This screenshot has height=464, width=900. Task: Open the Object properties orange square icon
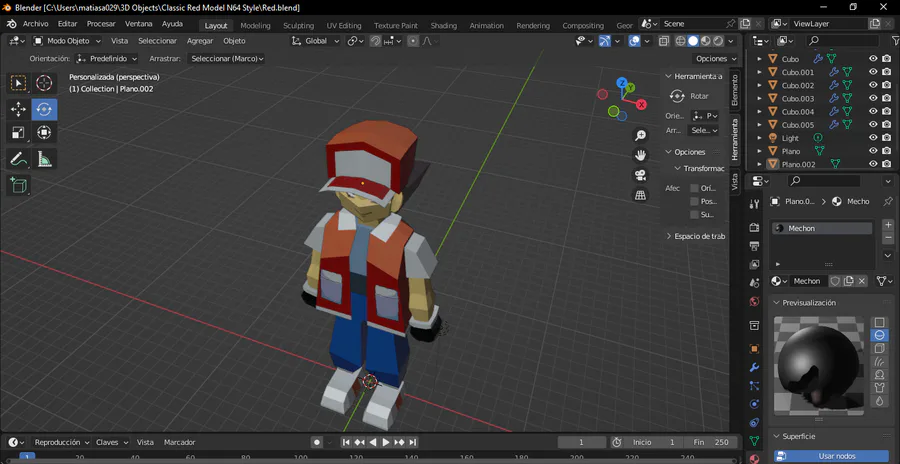(x=755, y=349)
